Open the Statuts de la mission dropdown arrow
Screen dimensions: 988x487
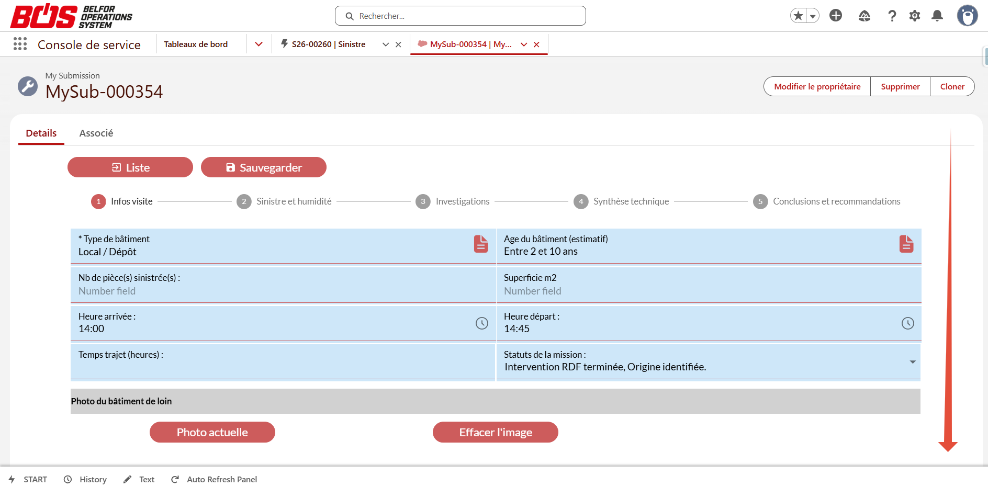point(913,362)
